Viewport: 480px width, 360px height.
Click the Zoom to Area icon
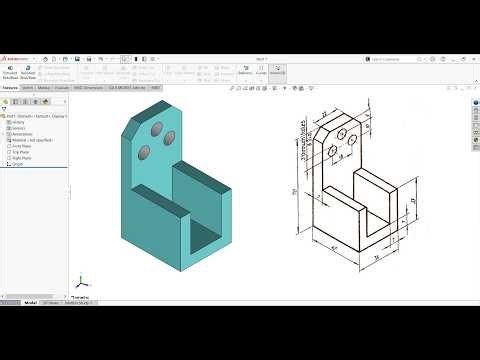[x=239, y=88]
